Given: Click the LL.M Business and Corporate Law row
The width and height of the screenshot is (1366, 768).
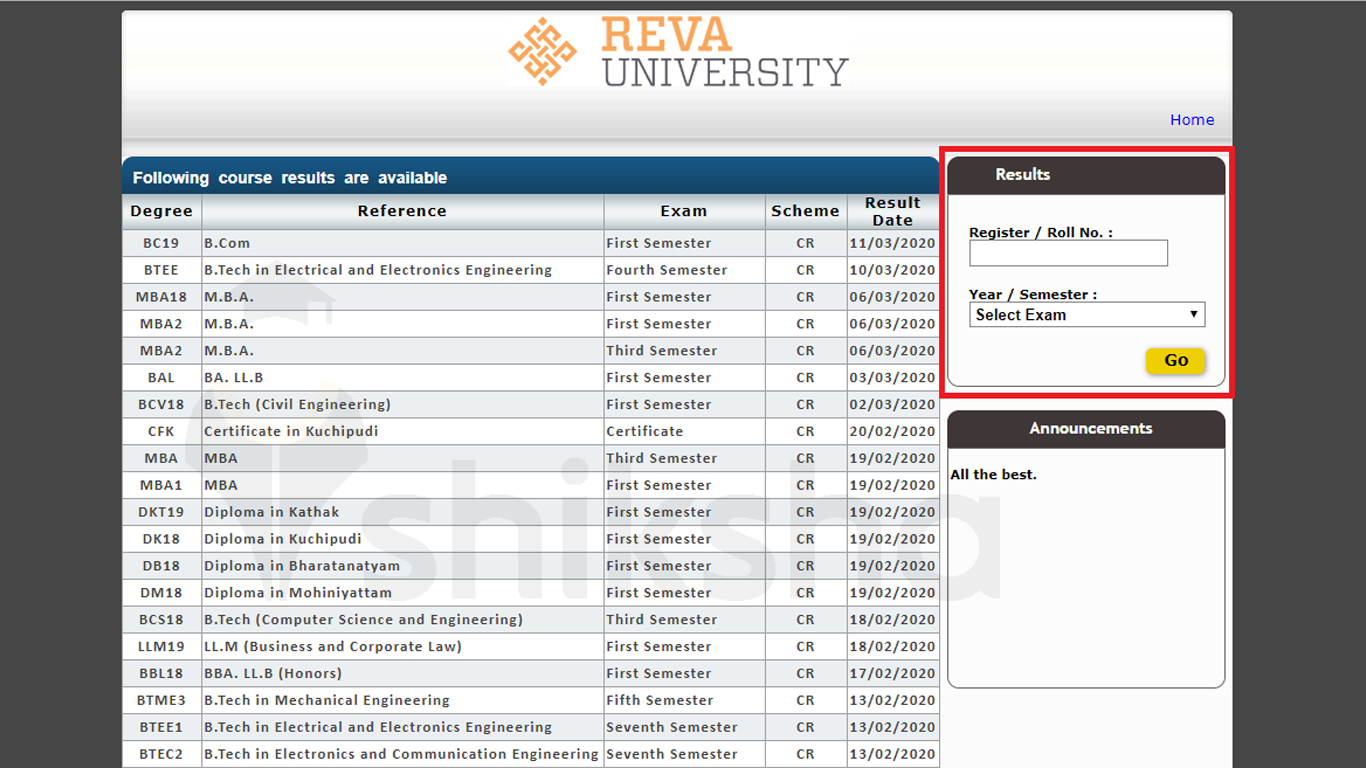Looking at the screenshot, I should pos(400,646).
